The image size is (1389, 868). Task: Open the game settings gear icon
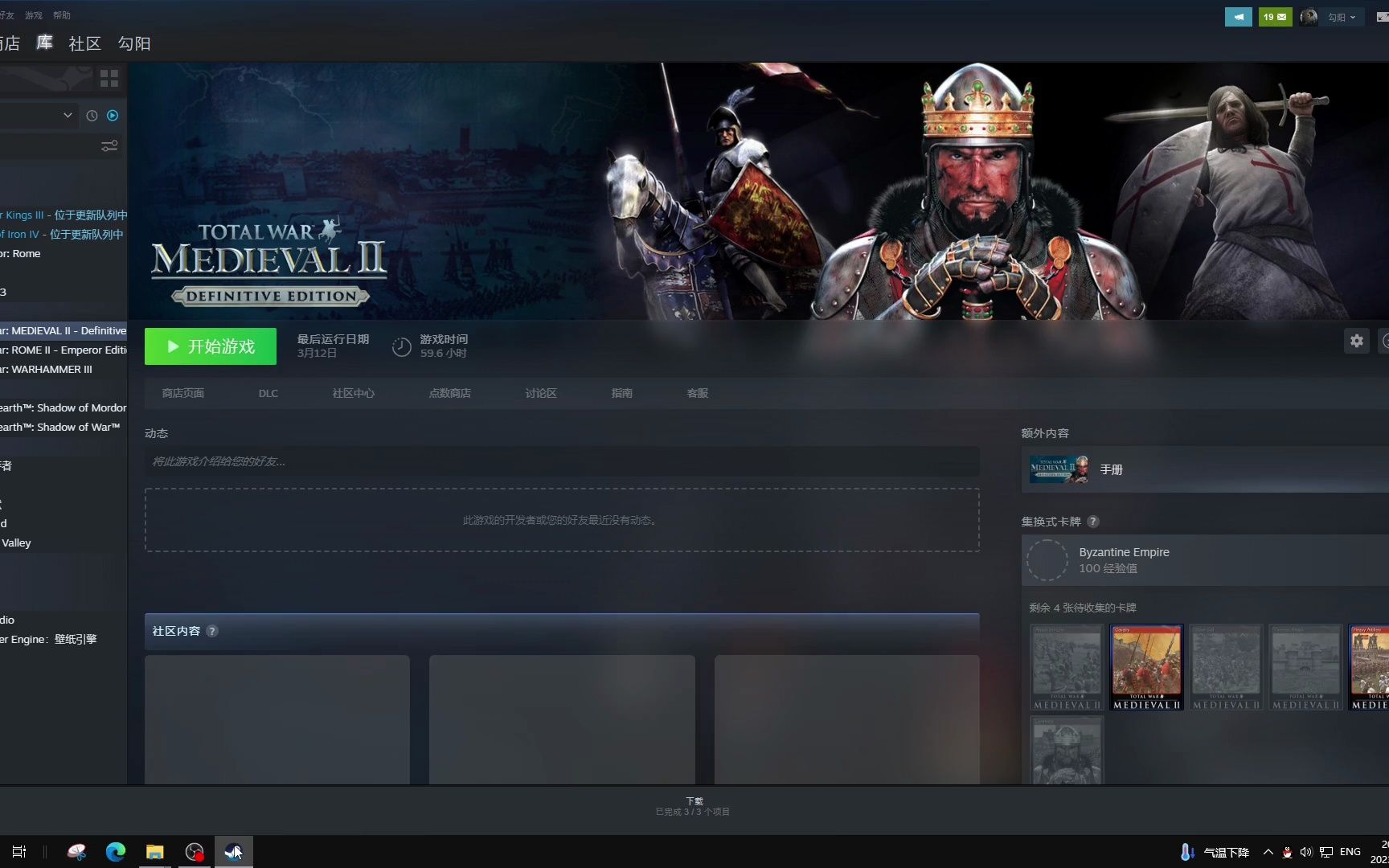point(1357,341)
